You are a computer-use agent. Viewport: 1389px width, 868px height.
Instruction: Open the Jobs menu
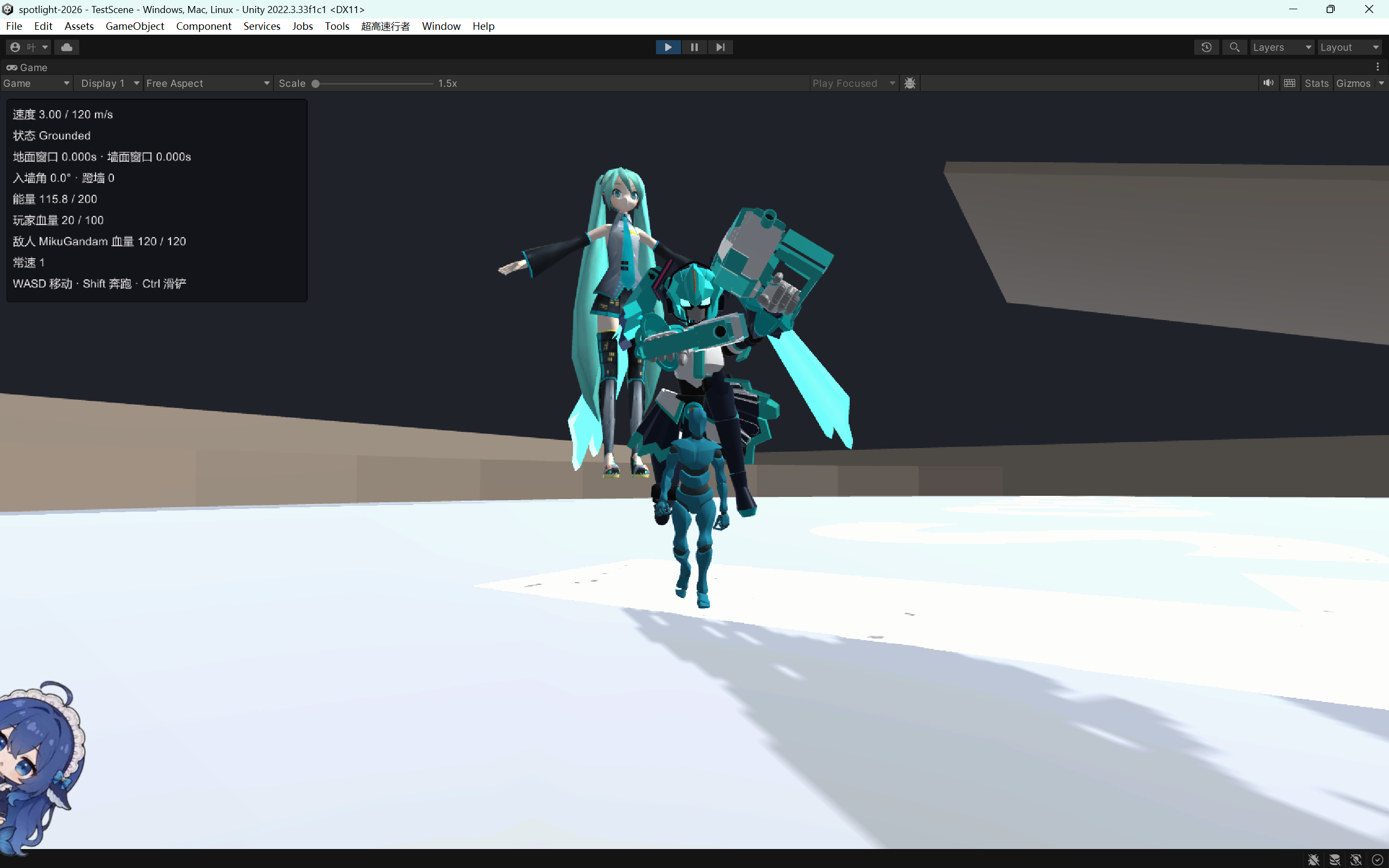[x=302, y=27]
